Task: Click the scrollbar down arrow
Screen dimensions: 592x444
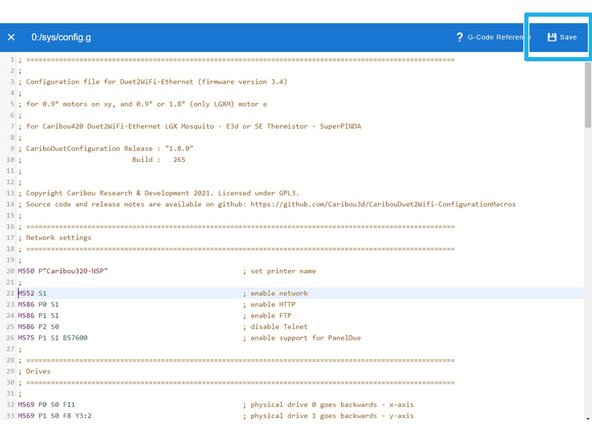Action: [588, 419]
